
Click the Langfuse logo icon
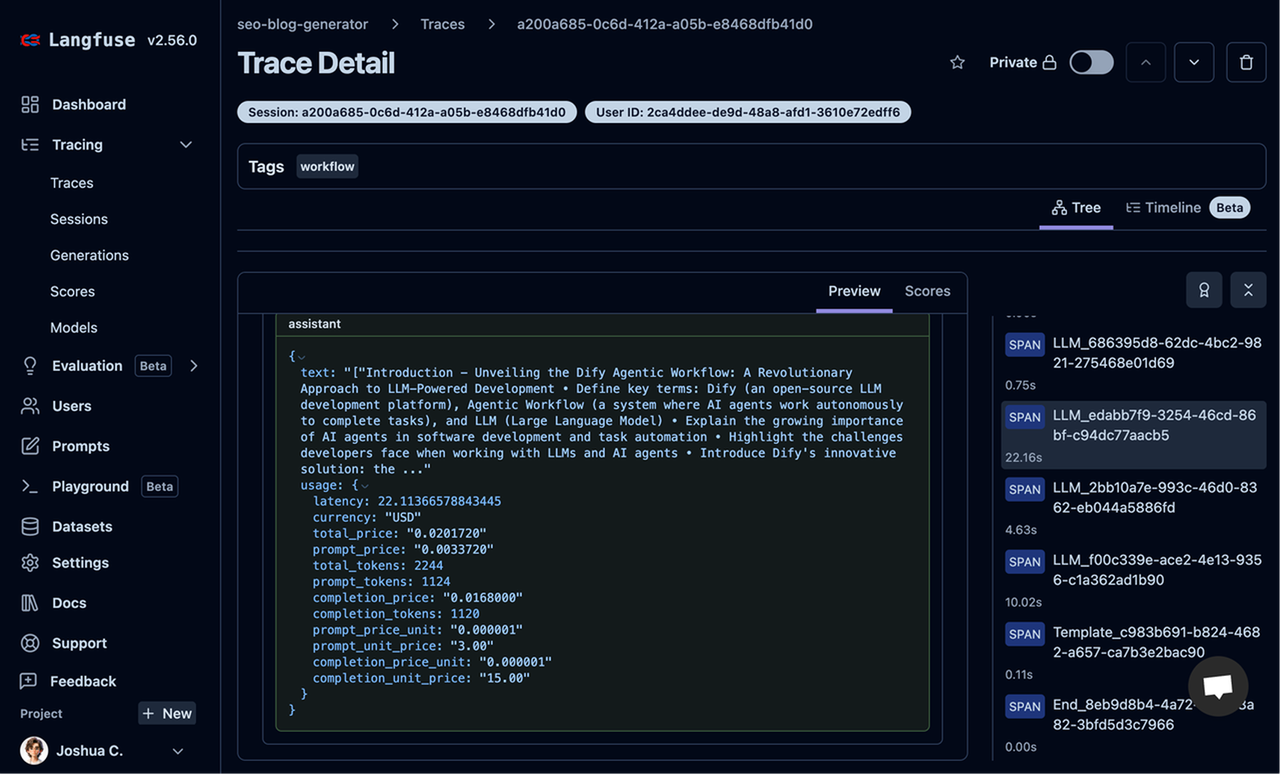pyautogui.click(x=30, y=40)
